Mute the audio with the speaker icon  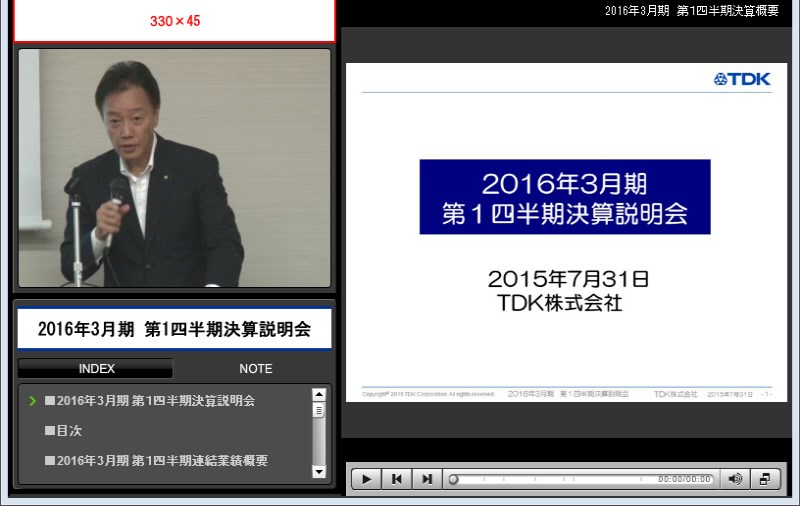735,479
